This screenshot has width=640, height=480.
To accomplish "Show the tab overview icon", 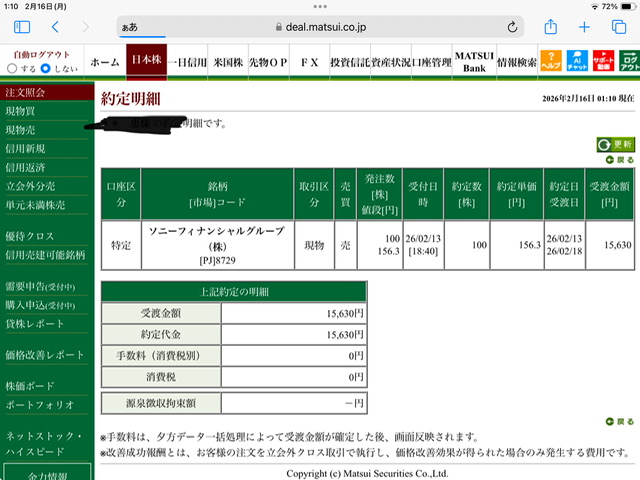I will click(x=619, y=27).
